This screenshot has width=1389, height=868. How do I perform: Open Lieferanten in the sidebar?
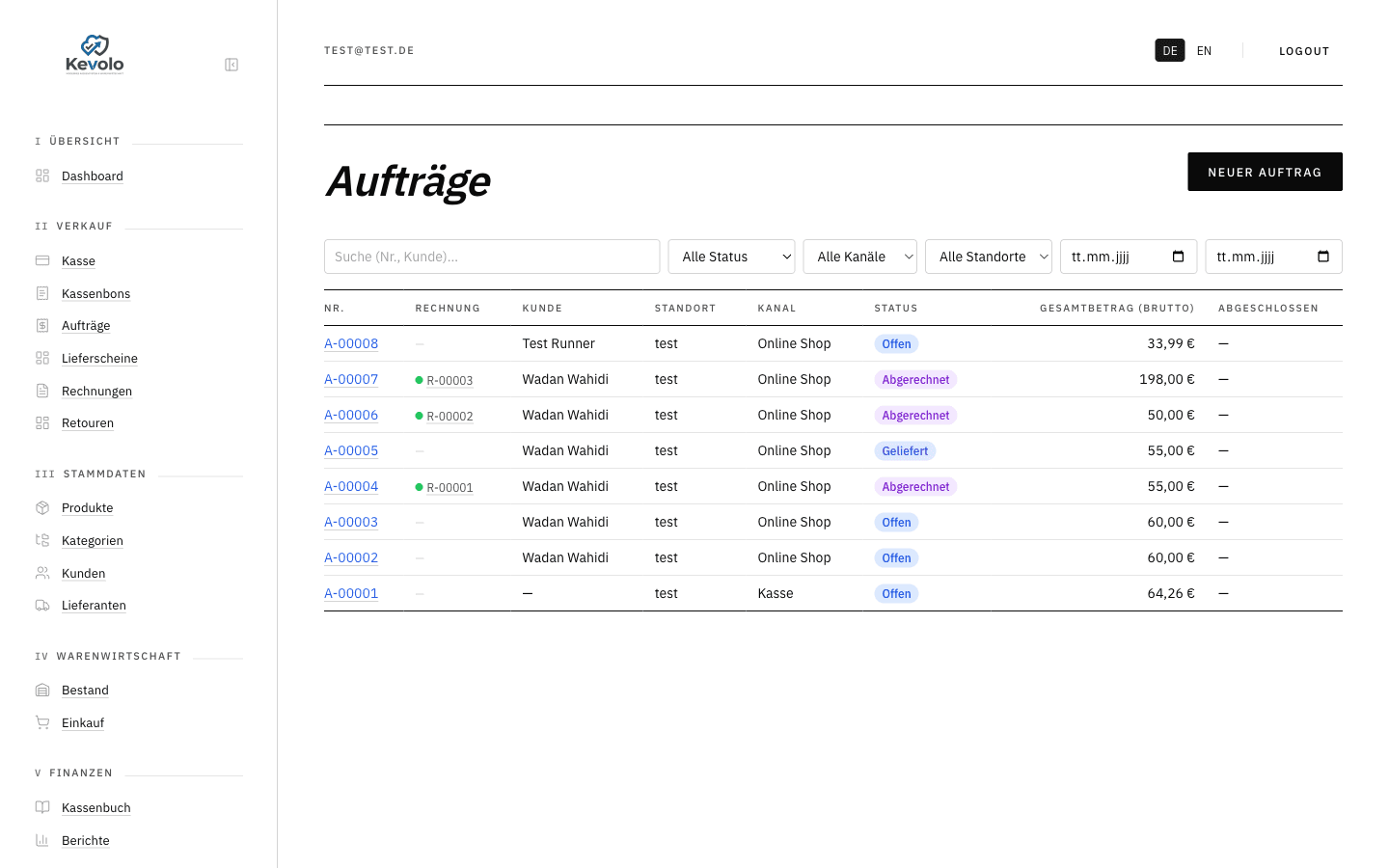94,605
